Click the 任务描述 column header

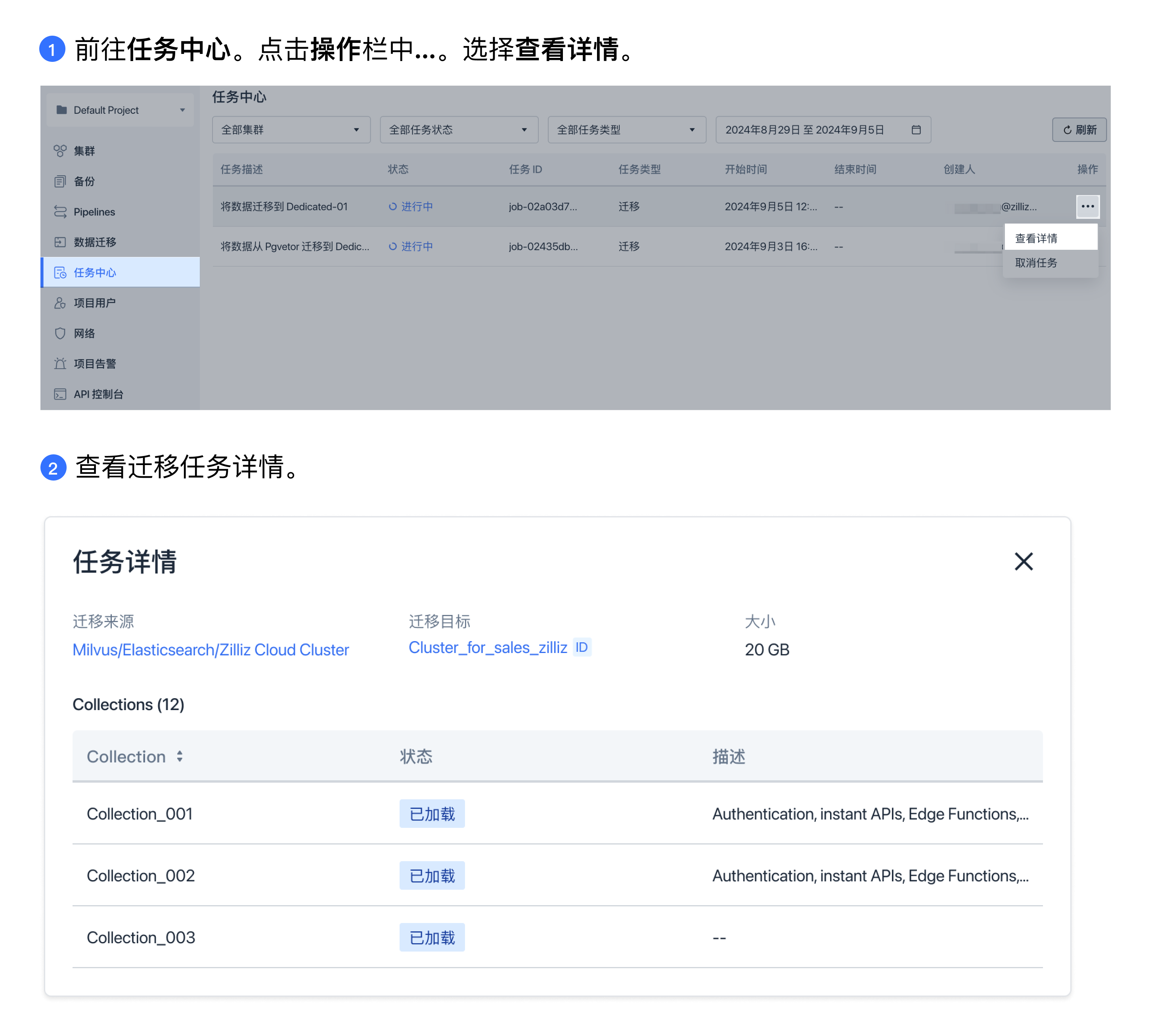tap(242, 169)
